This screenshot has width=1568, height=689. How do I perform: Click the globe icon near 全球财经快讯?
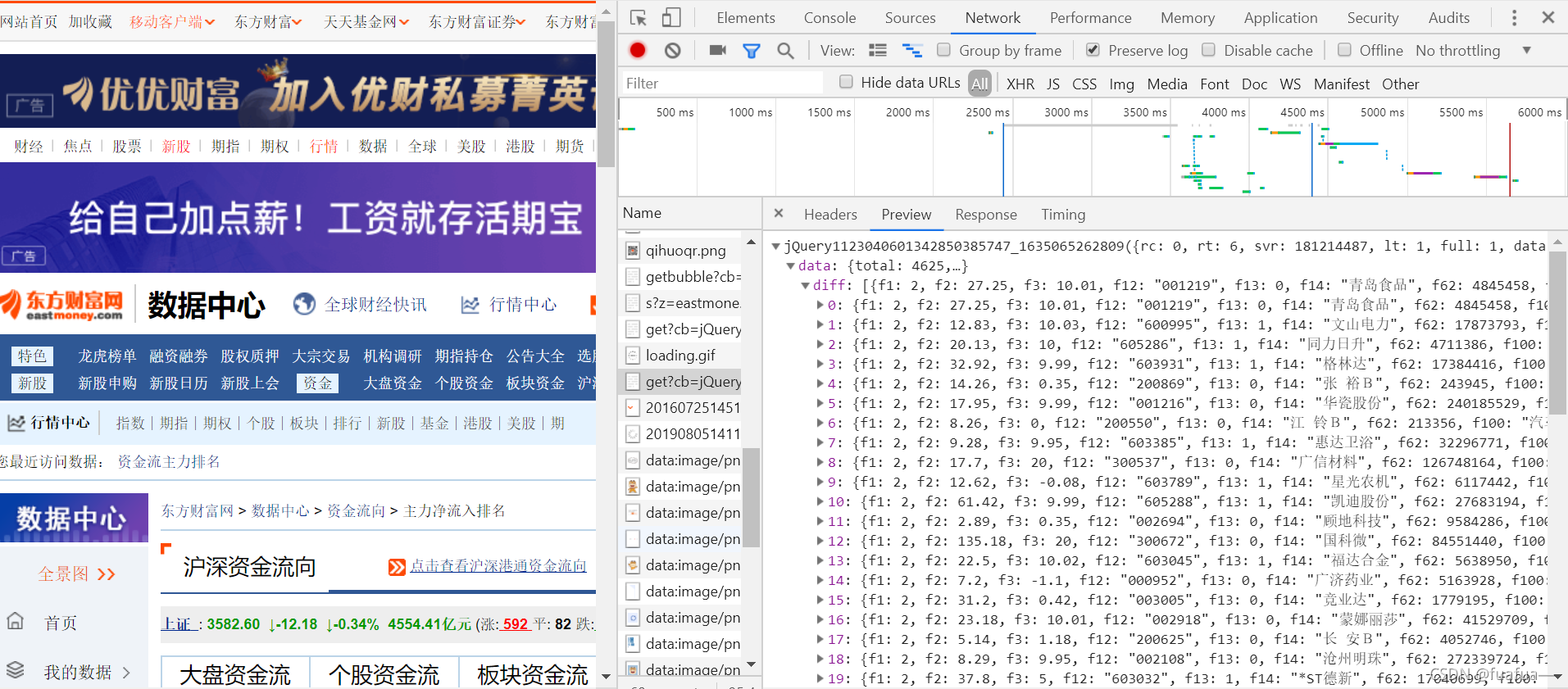(304, 304)
